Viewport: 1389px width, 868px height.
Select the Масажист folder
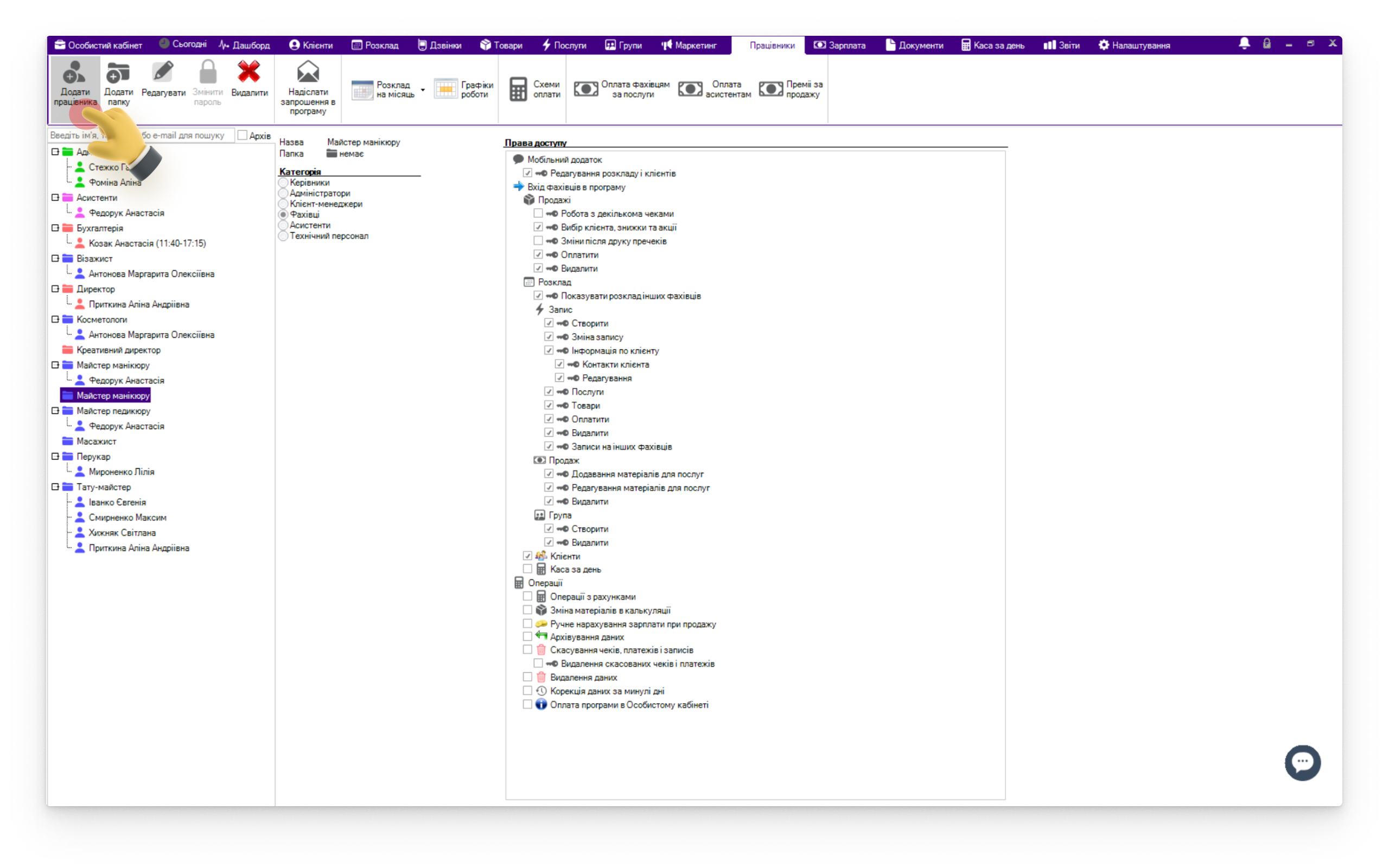pyautogui.click(x=96, y=441)
